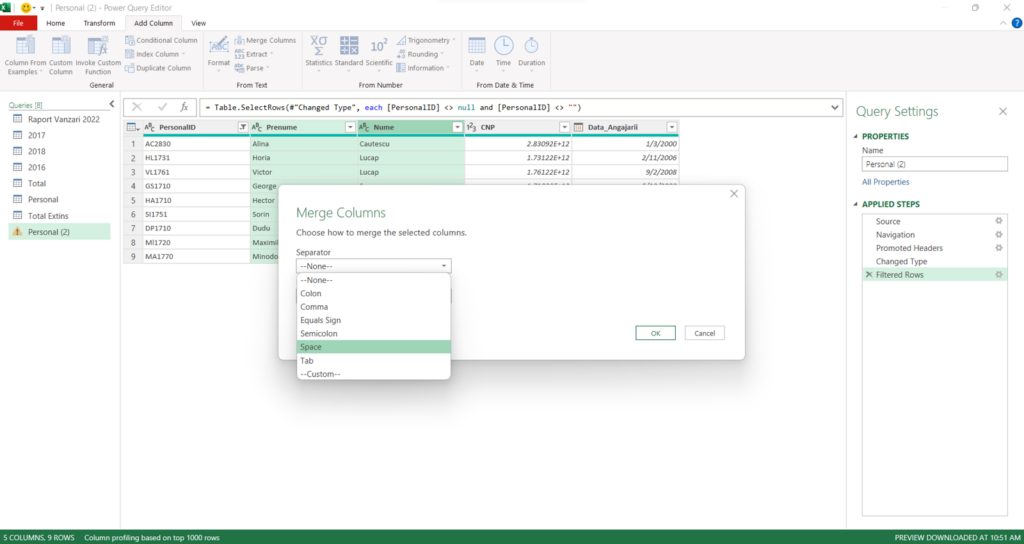Select the Add Column tab
Image resolution: width=1024 pixels, height=544 pixels.
point(153,23)
